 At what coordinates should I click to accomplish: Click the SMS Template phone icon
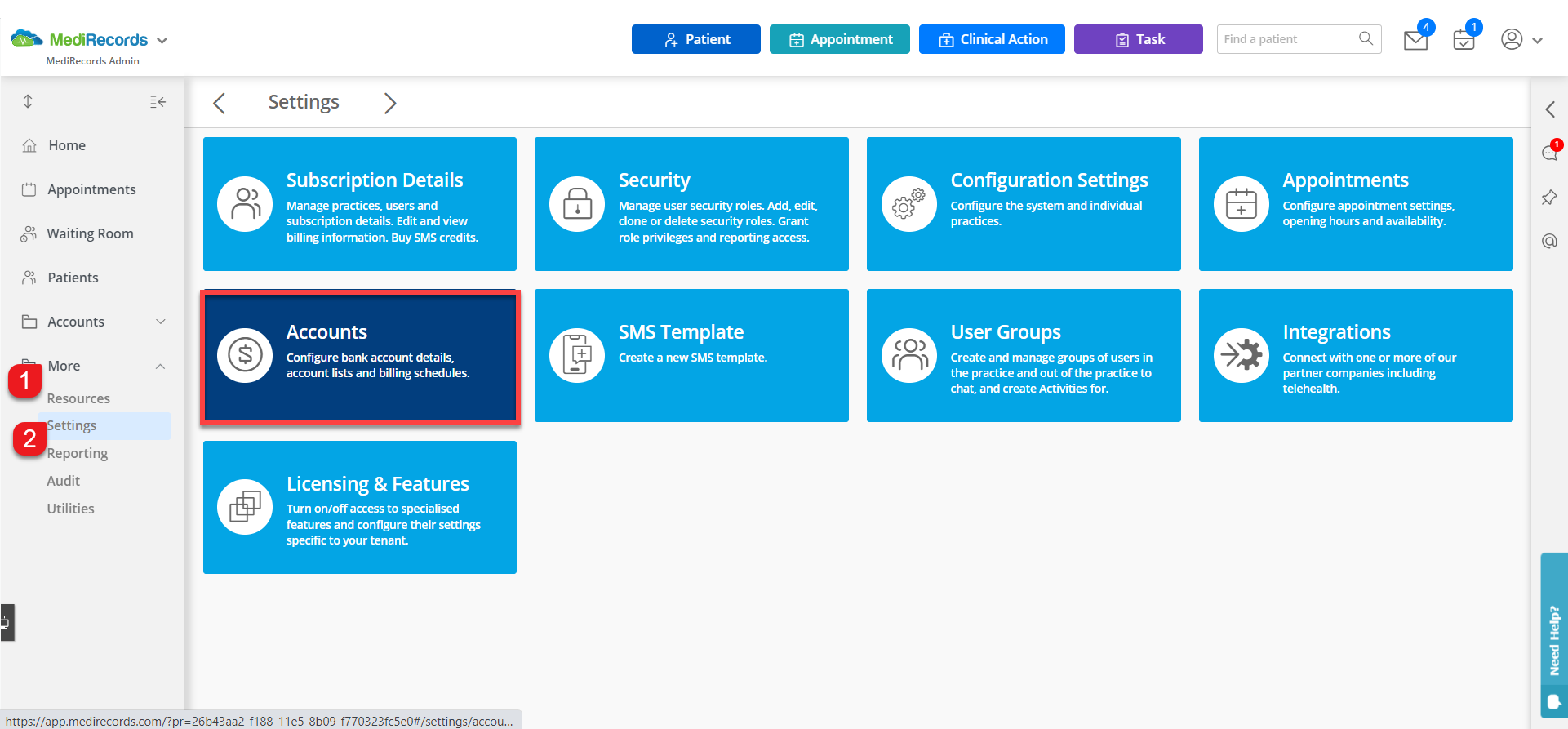pyautogui.click(x=577, y=355)
